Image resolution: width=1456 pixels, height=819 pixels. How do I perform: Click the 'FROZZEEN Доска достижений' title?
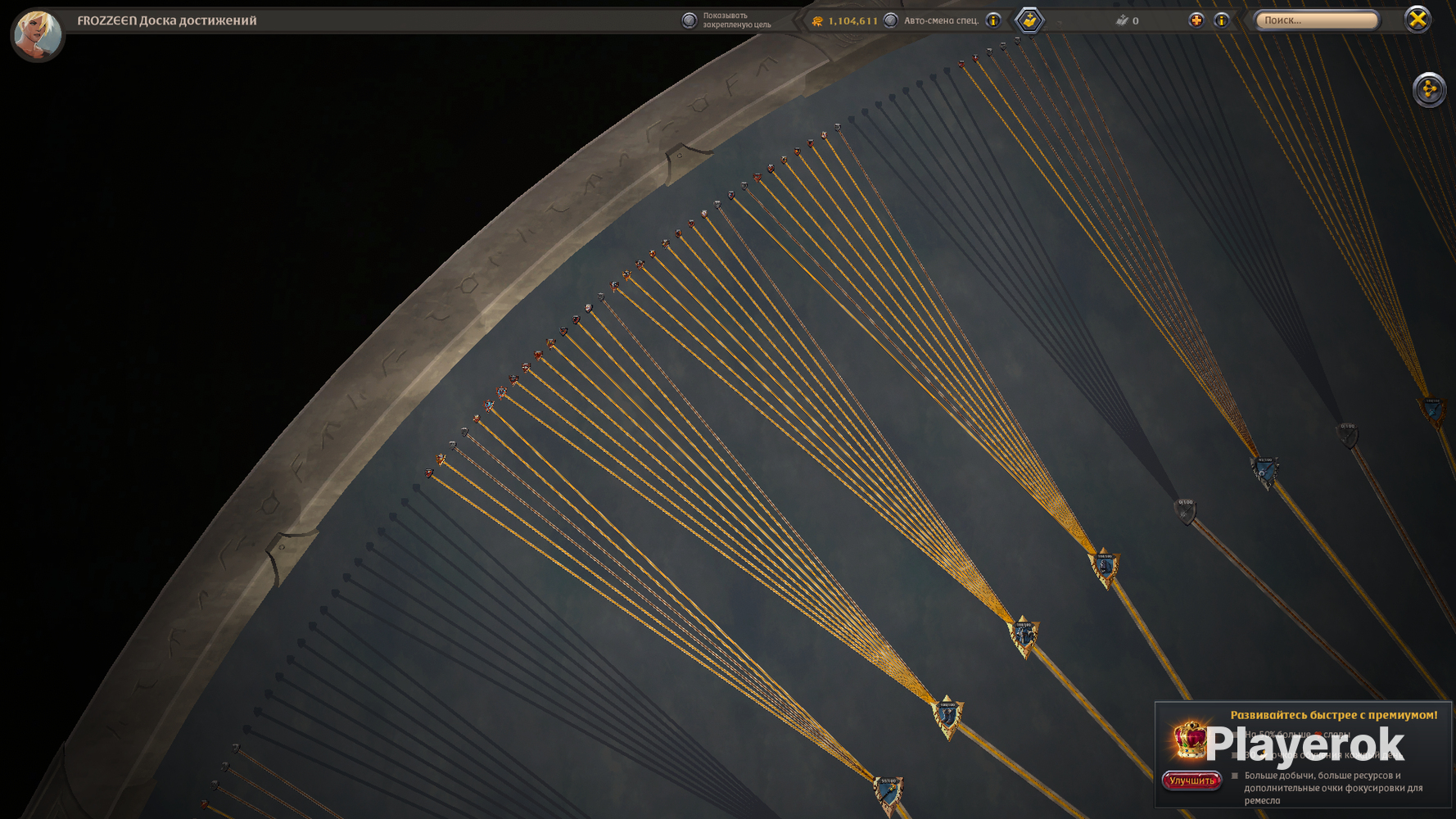167,20
